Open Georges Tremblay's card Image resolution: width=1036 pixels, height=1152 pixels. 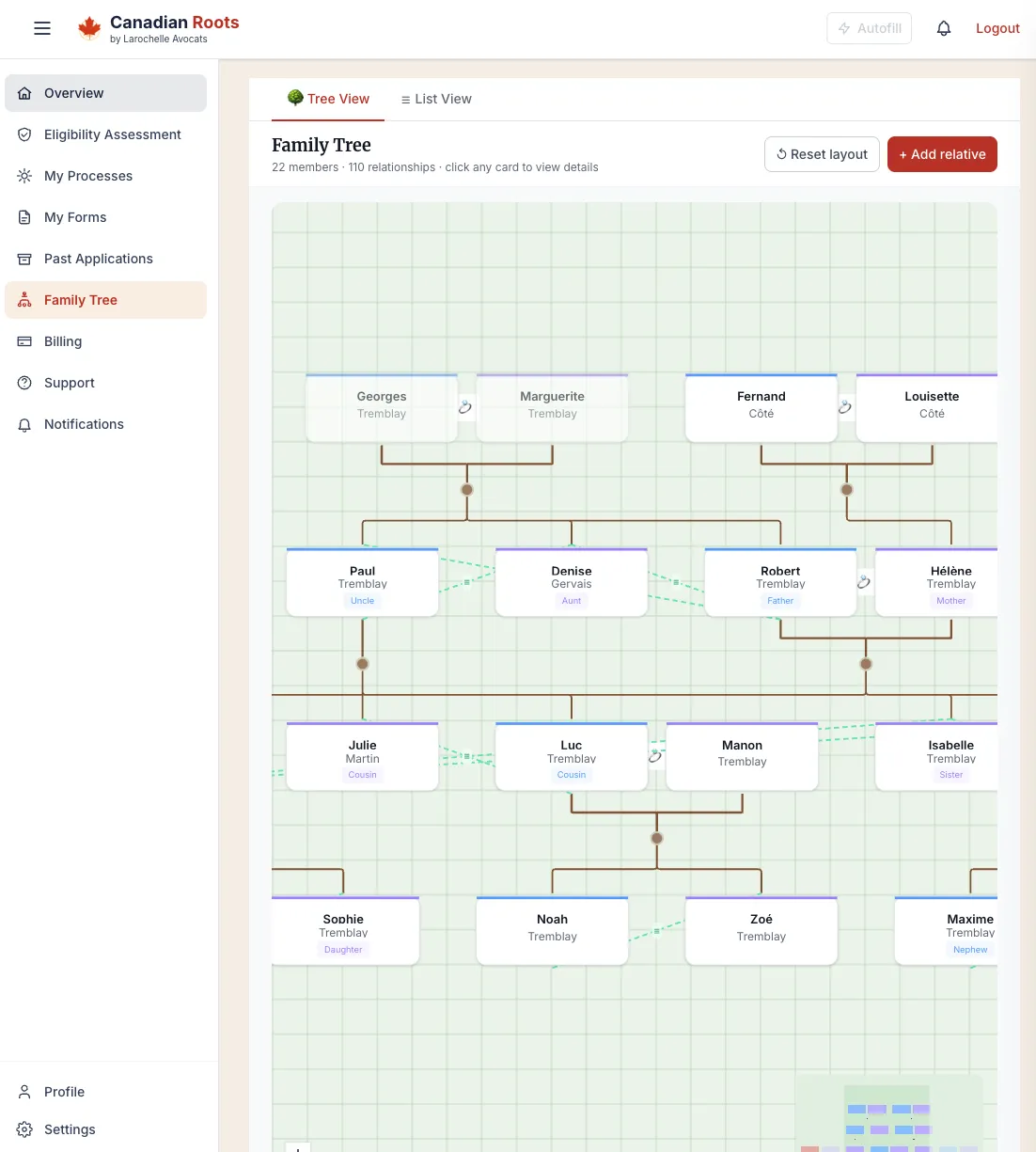[382, 408]
